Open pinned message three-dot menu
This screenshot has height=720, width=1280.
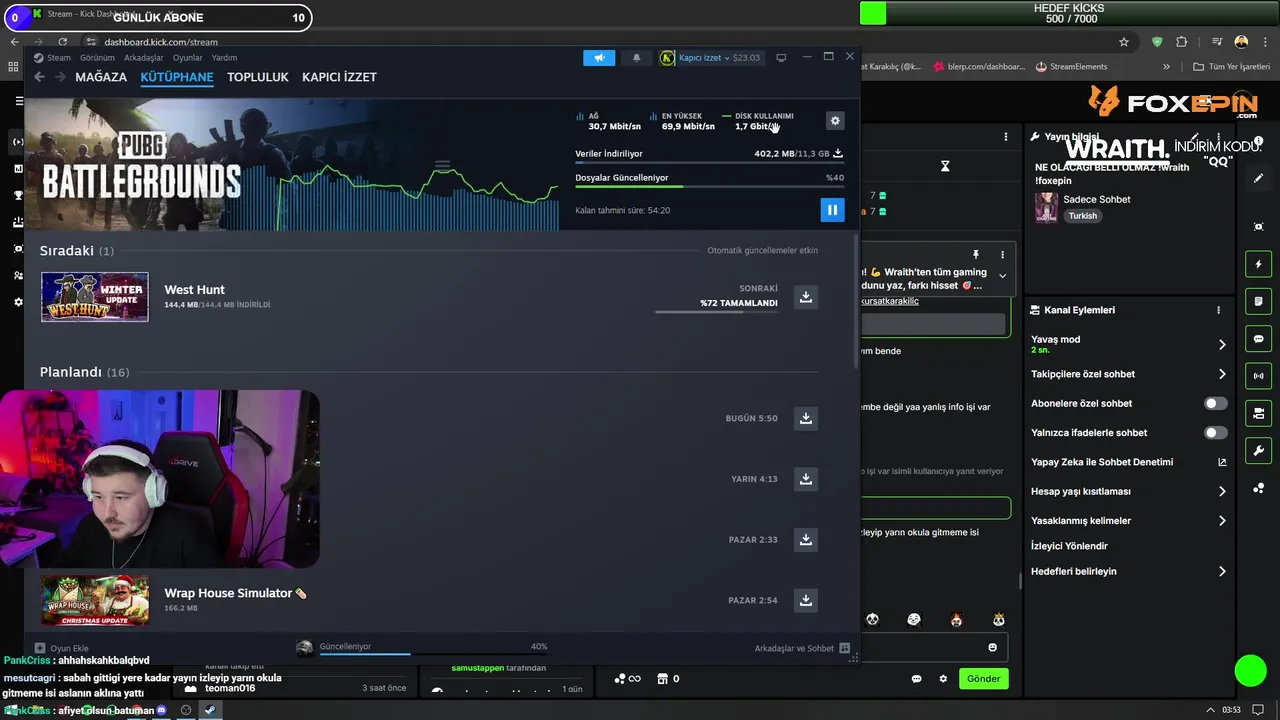1002,254
